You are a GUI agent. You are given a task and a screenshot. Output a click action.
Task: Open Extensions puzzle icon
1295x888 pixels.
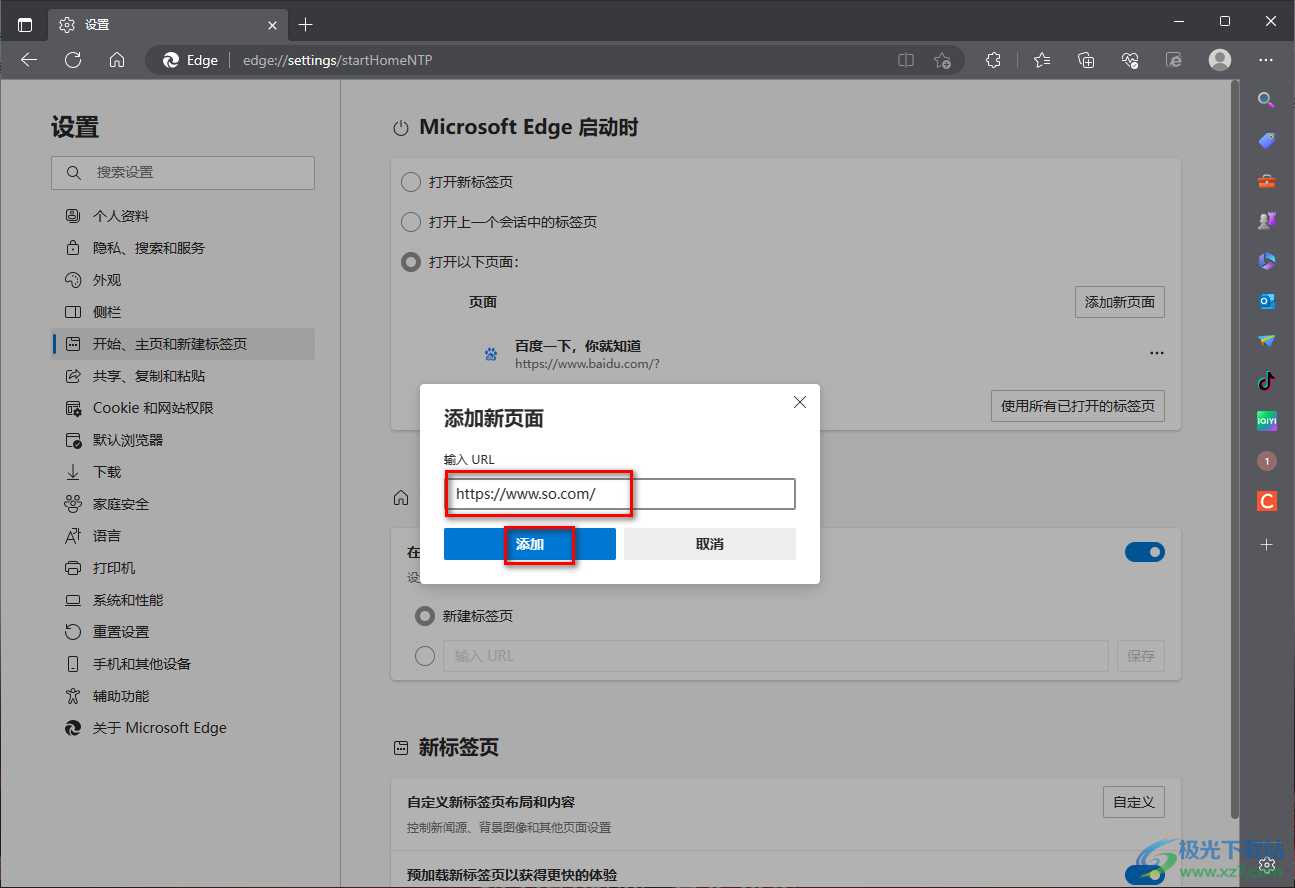click(x=993, y=60)
